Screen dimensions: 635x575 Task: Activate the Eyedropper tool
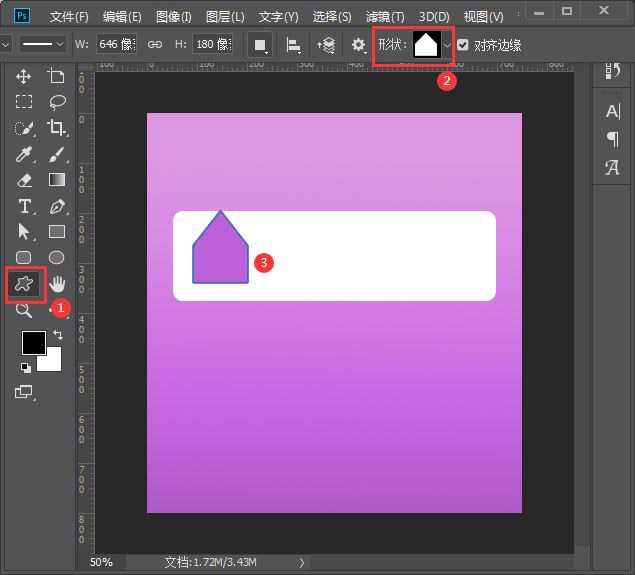(x=24, y=154)
